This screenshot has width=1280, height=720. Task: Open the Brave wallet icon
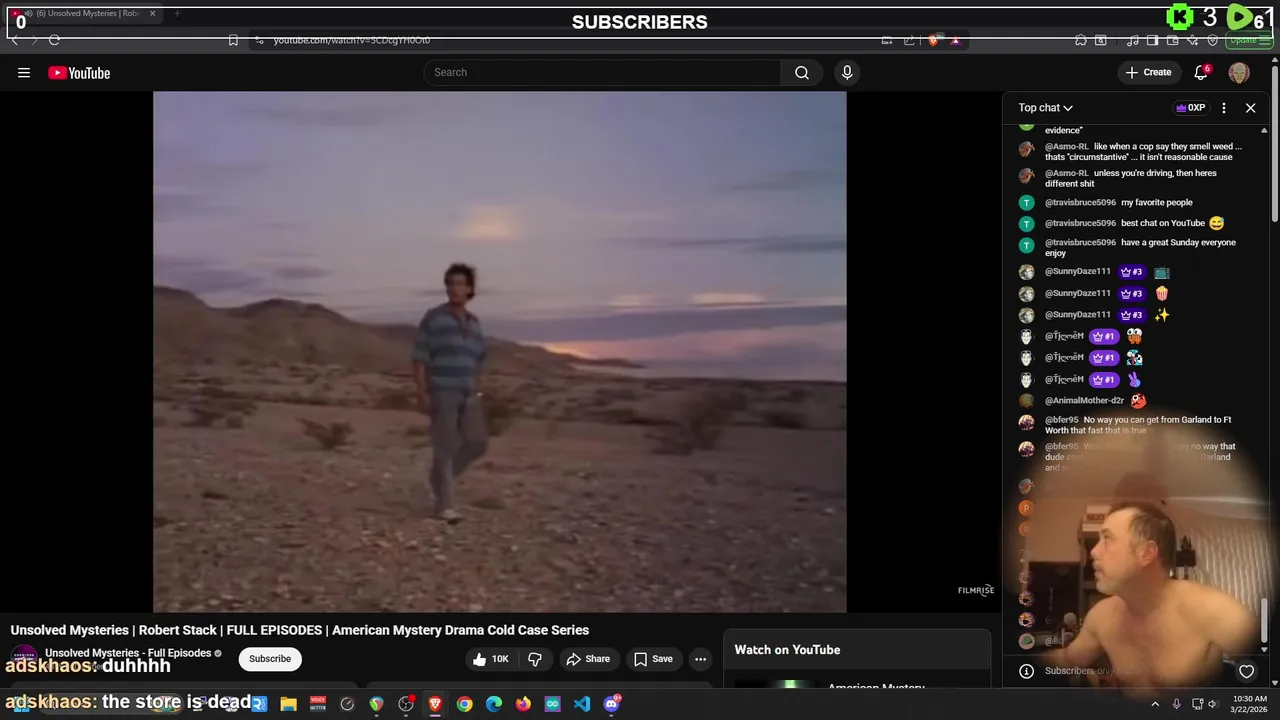[1172, 40]
